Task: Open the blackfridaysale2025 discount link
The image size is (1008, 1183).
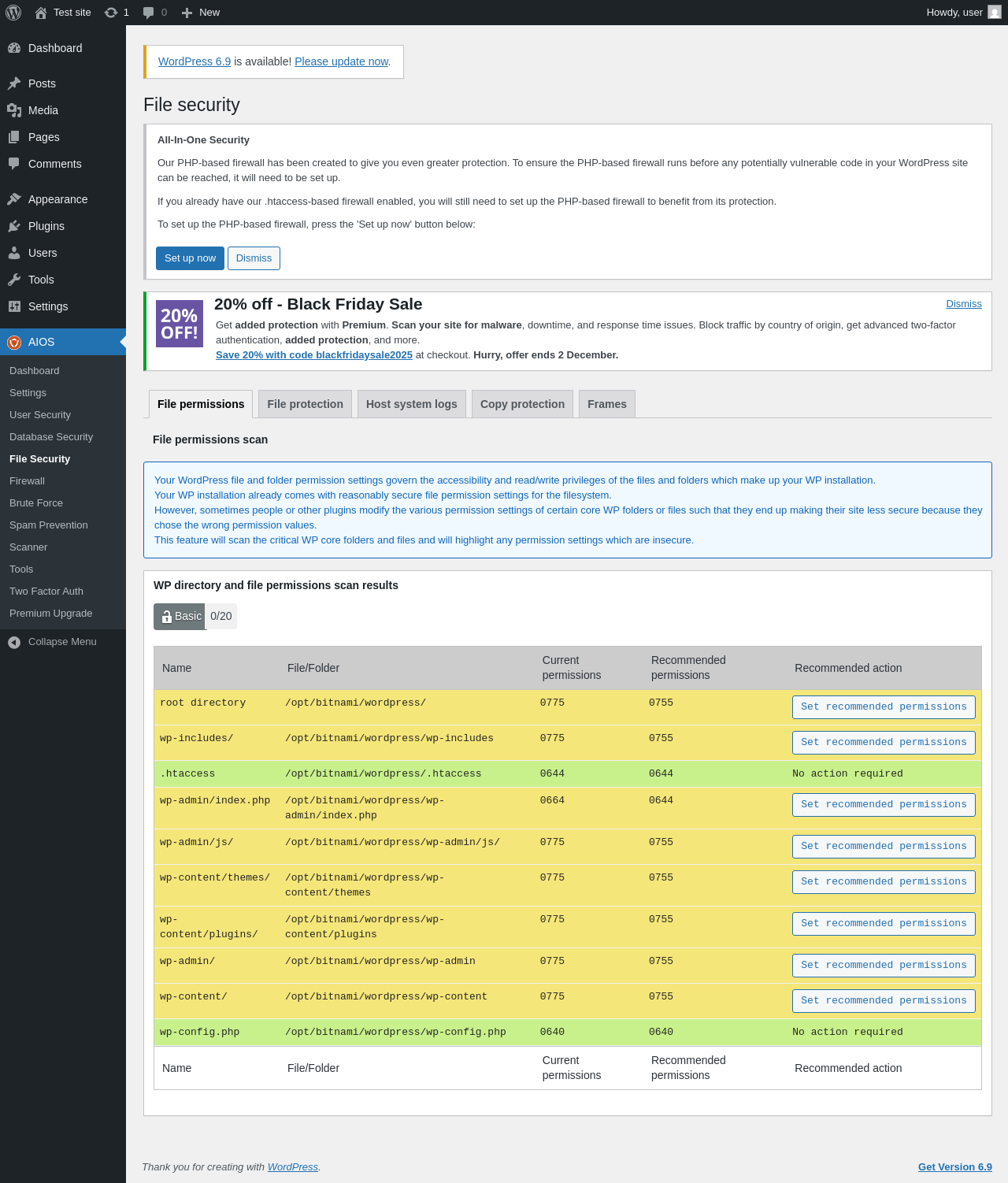Action: pos(314,355)
